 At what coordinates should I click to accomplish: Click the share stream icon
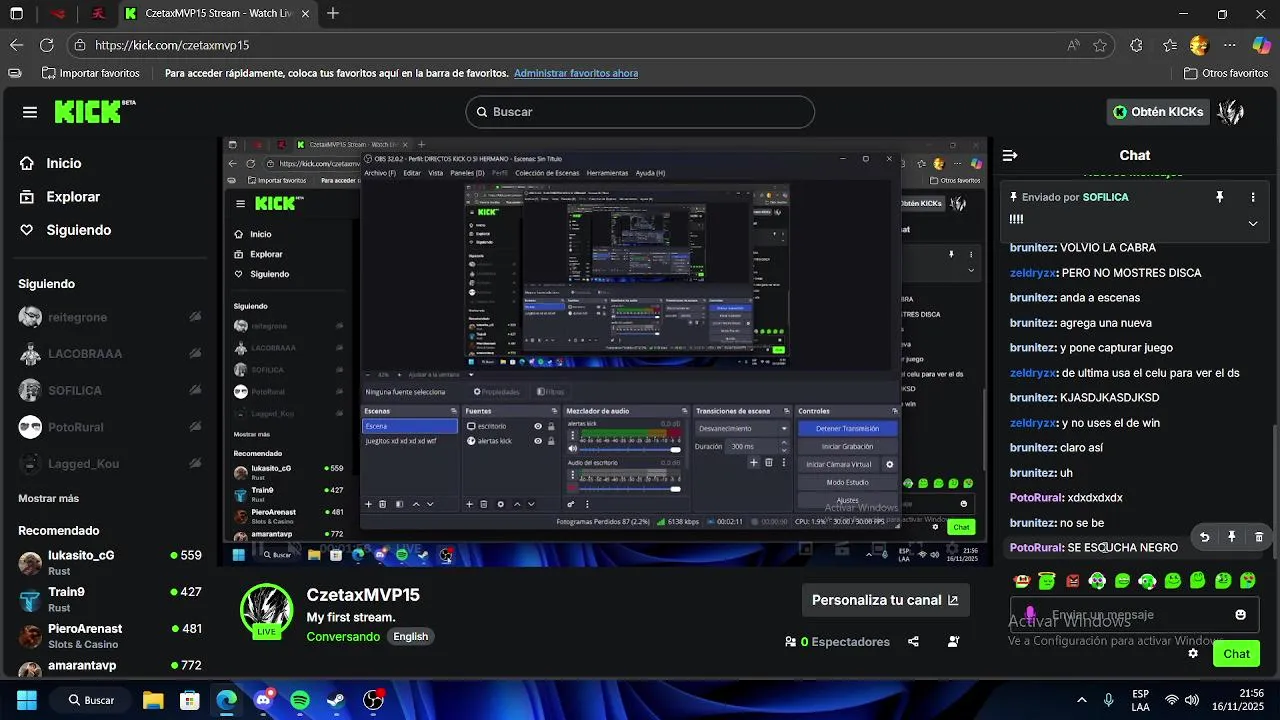[x=913, y=642]
